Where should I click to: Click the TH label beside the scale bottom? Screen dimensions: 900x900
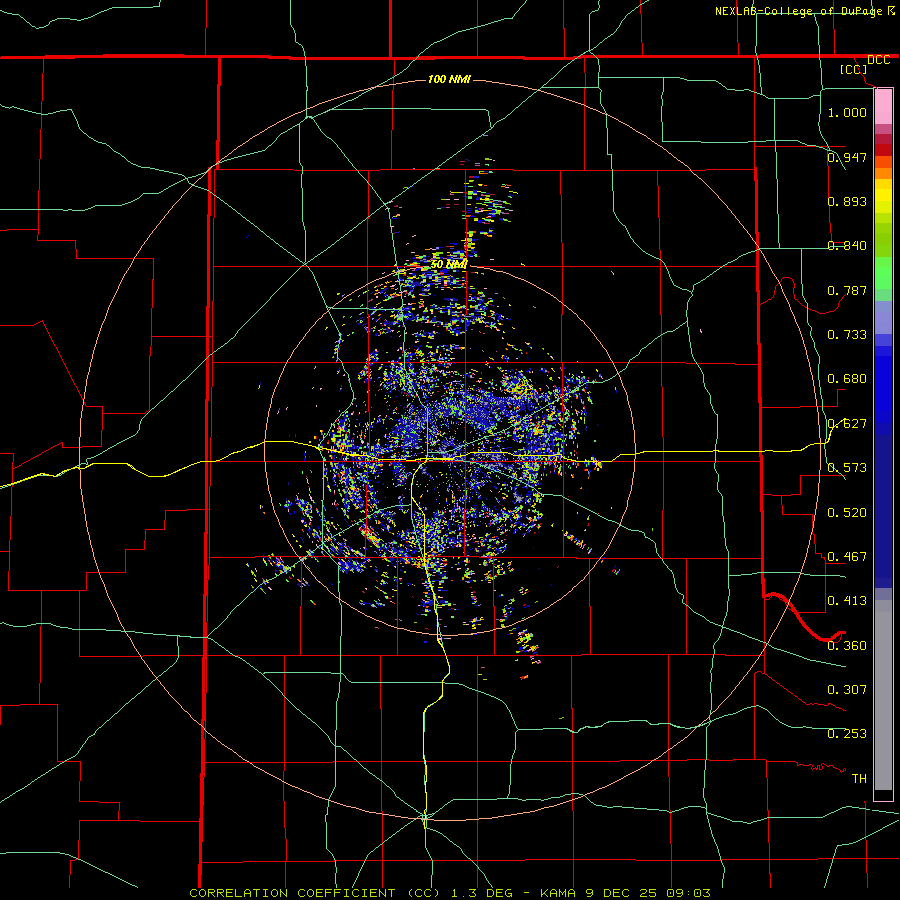pos(859,779)
